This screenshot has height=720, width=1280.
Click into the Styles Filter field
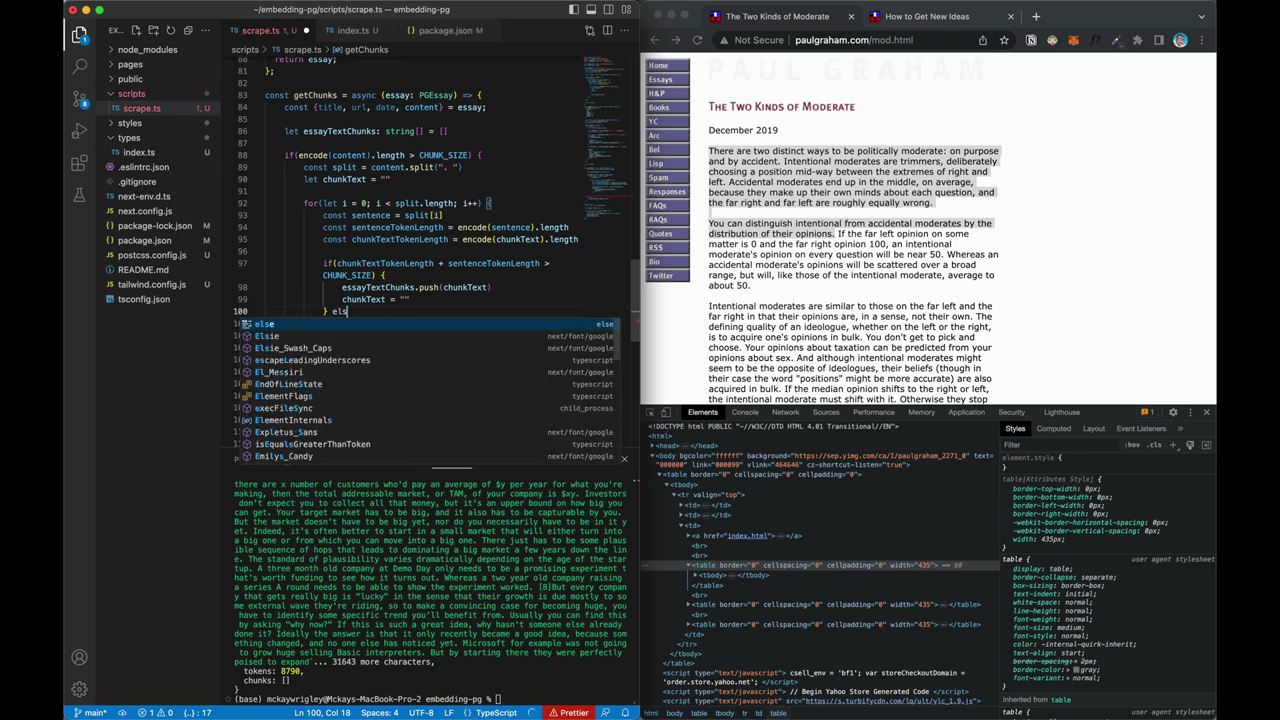point(1060,445)
